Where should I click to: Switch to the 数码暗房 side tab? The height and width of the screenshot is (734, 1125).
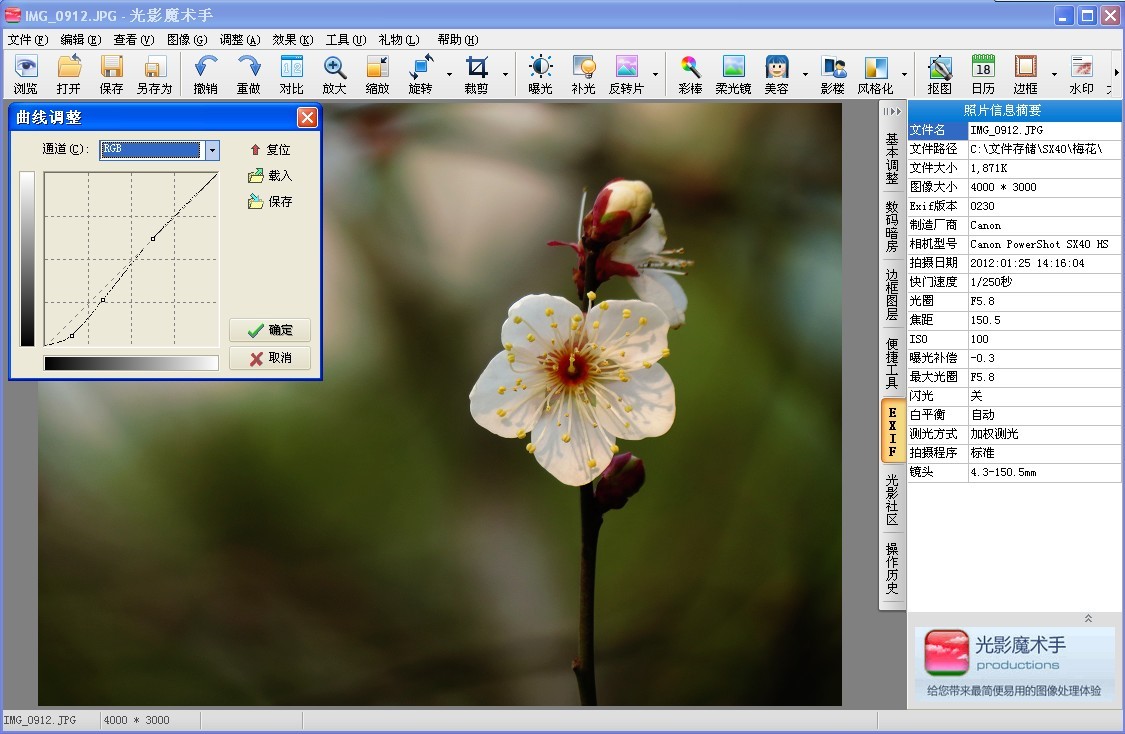(x=891, y=226)
